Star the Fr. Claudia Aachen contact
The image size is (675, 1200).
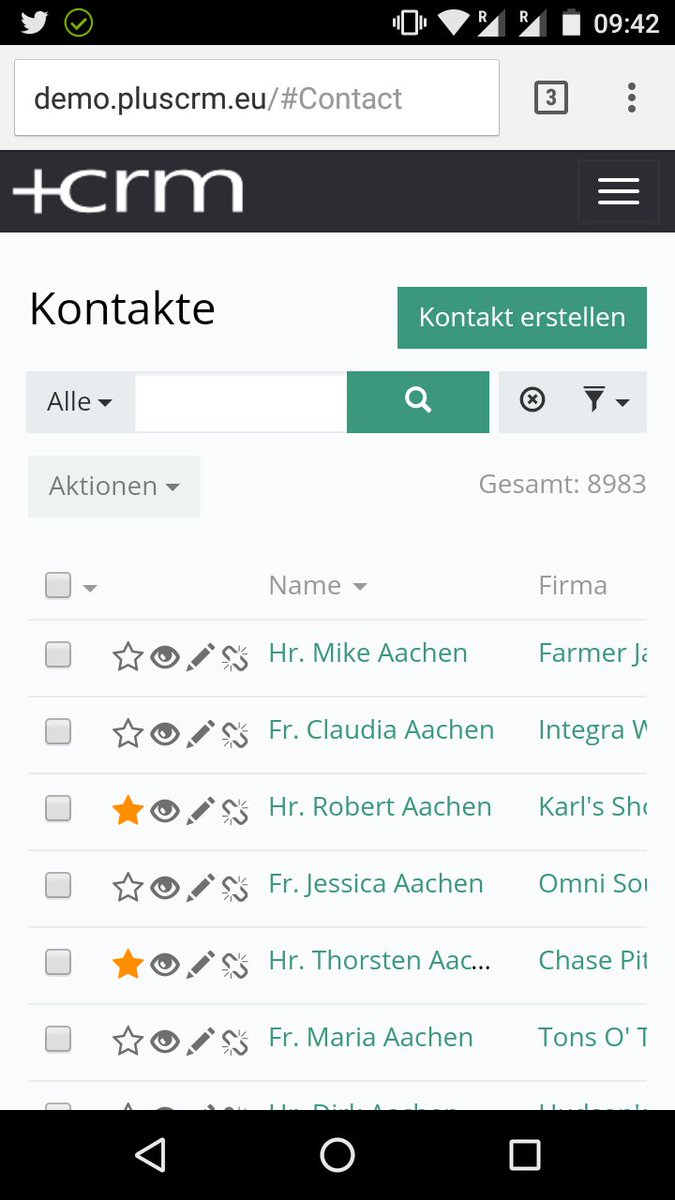click(x=128, y=733)
